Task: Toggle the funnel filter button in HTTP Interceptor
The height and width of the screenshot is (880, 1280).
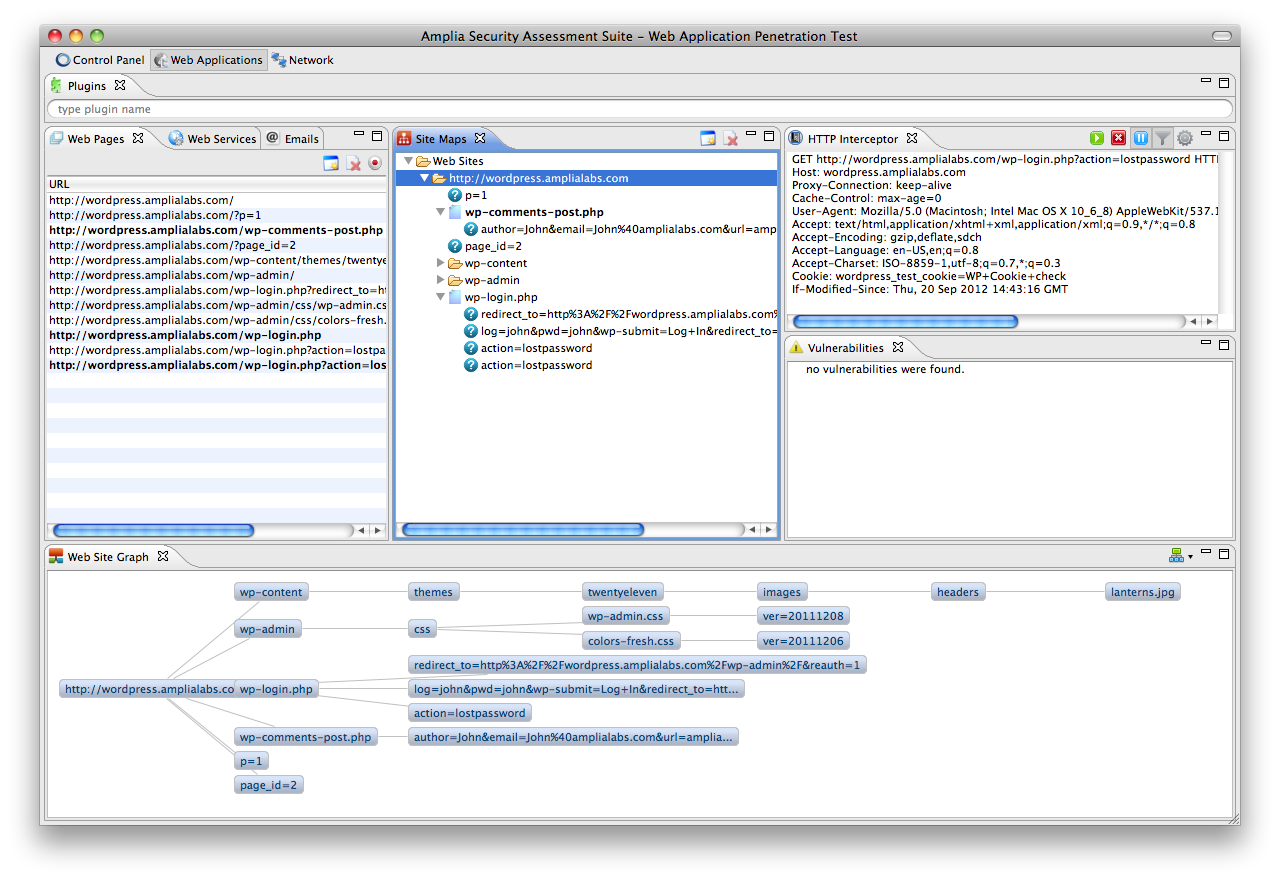Action: coord(1163,139)
